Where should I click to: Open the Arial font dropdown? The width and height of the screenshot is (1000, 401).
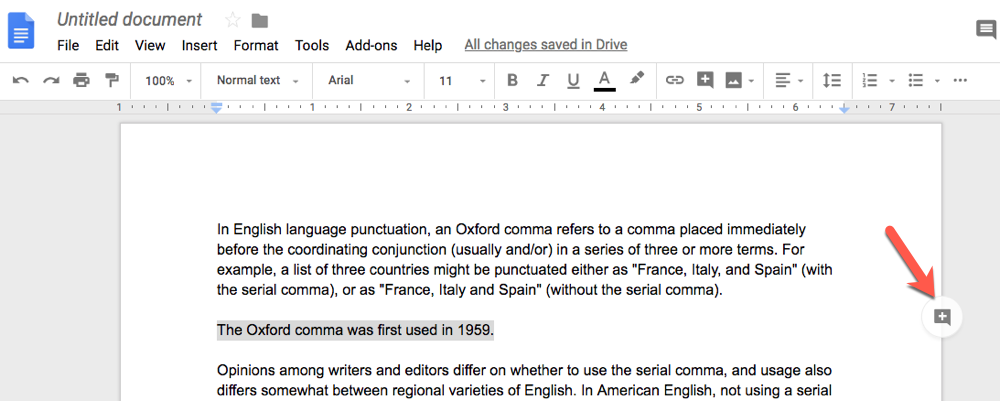coord(369,80)
